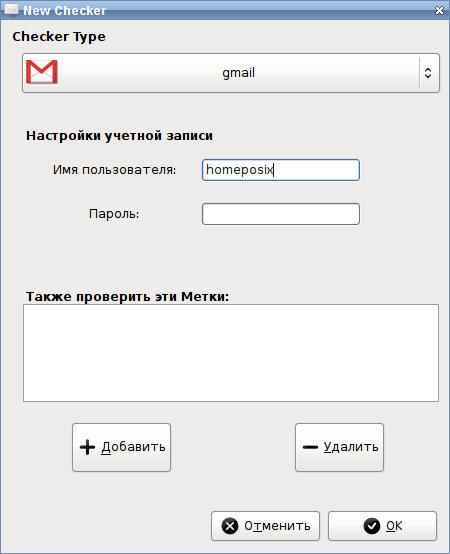Click inside the labels list box
The image size is (450, 554).
(x=231, y=353)
